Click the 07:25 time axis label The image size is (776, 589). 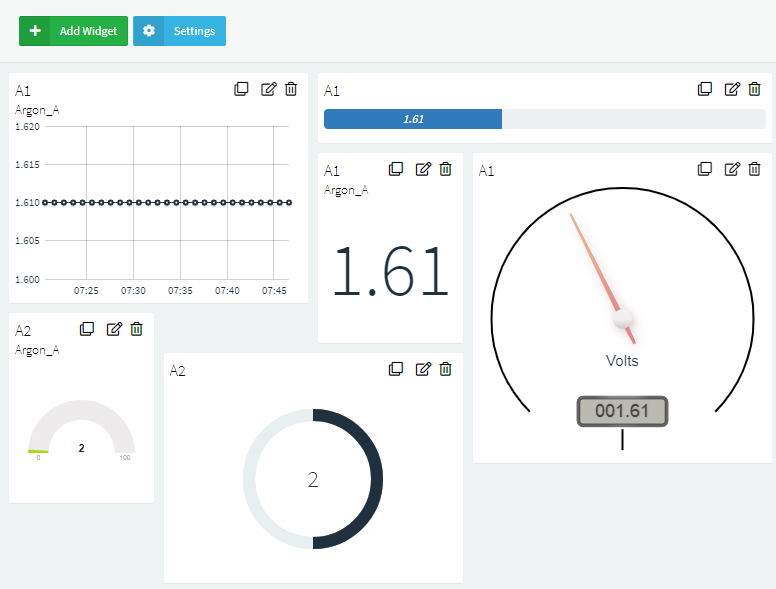(x=86, y=291)
